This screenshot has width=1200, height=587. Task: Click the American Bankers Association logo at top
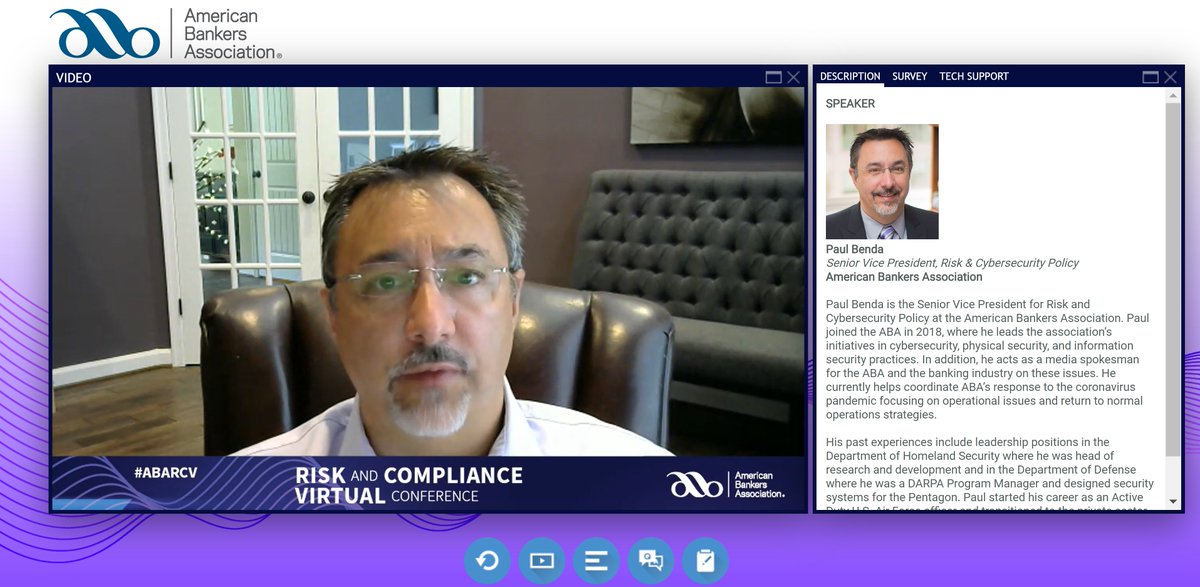pos(167,33)
